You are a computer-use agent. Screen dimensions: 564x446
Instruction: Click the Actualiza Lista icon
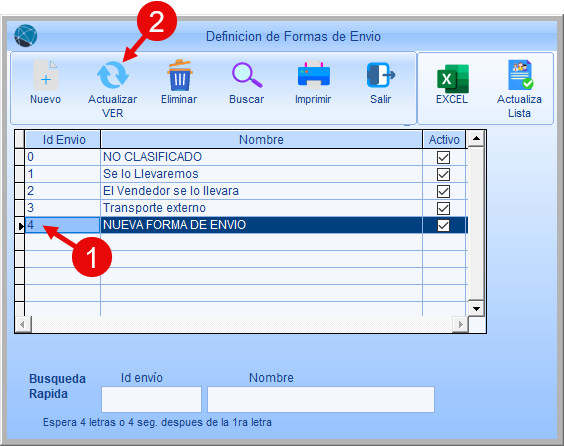[x=520, y=75]
